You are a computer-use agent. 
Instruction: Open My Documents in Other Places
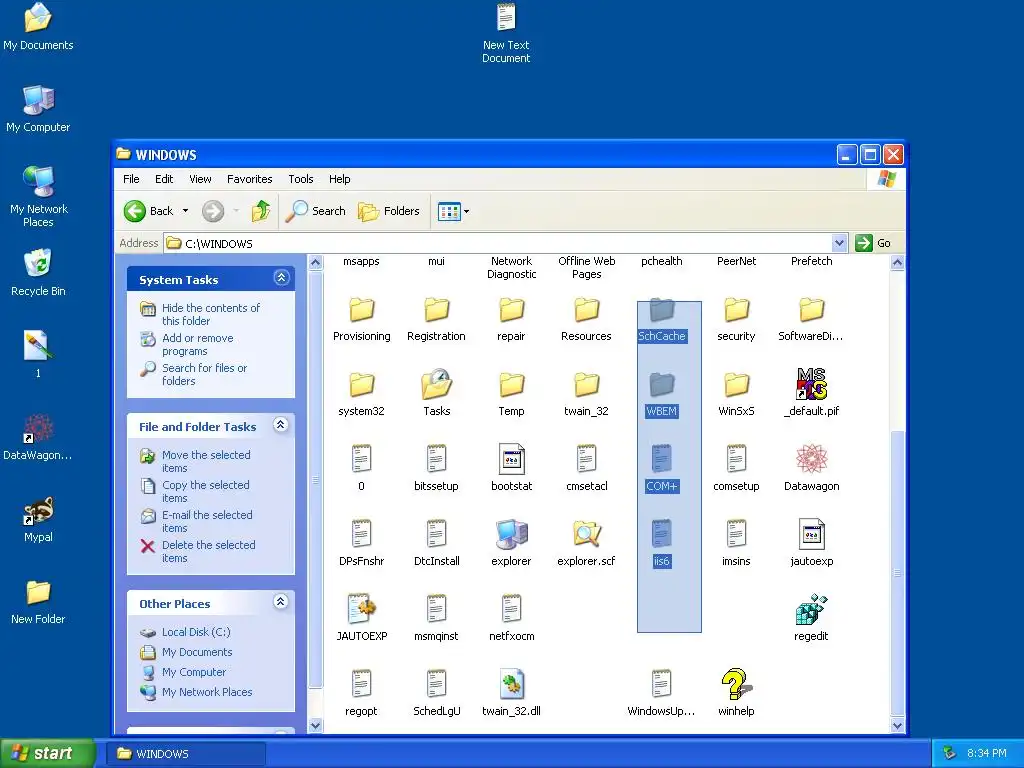[197, 652]
